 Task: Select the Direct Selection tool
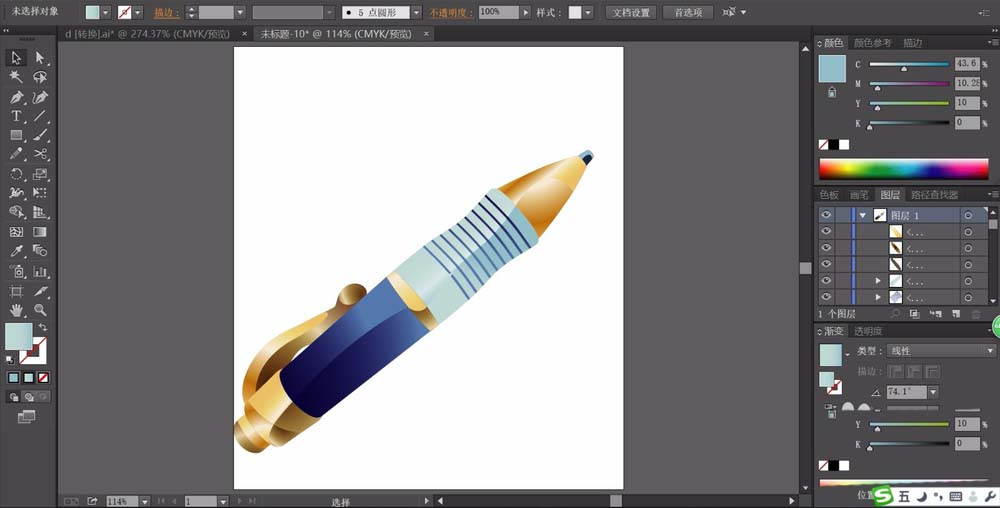tap(40, 58)
